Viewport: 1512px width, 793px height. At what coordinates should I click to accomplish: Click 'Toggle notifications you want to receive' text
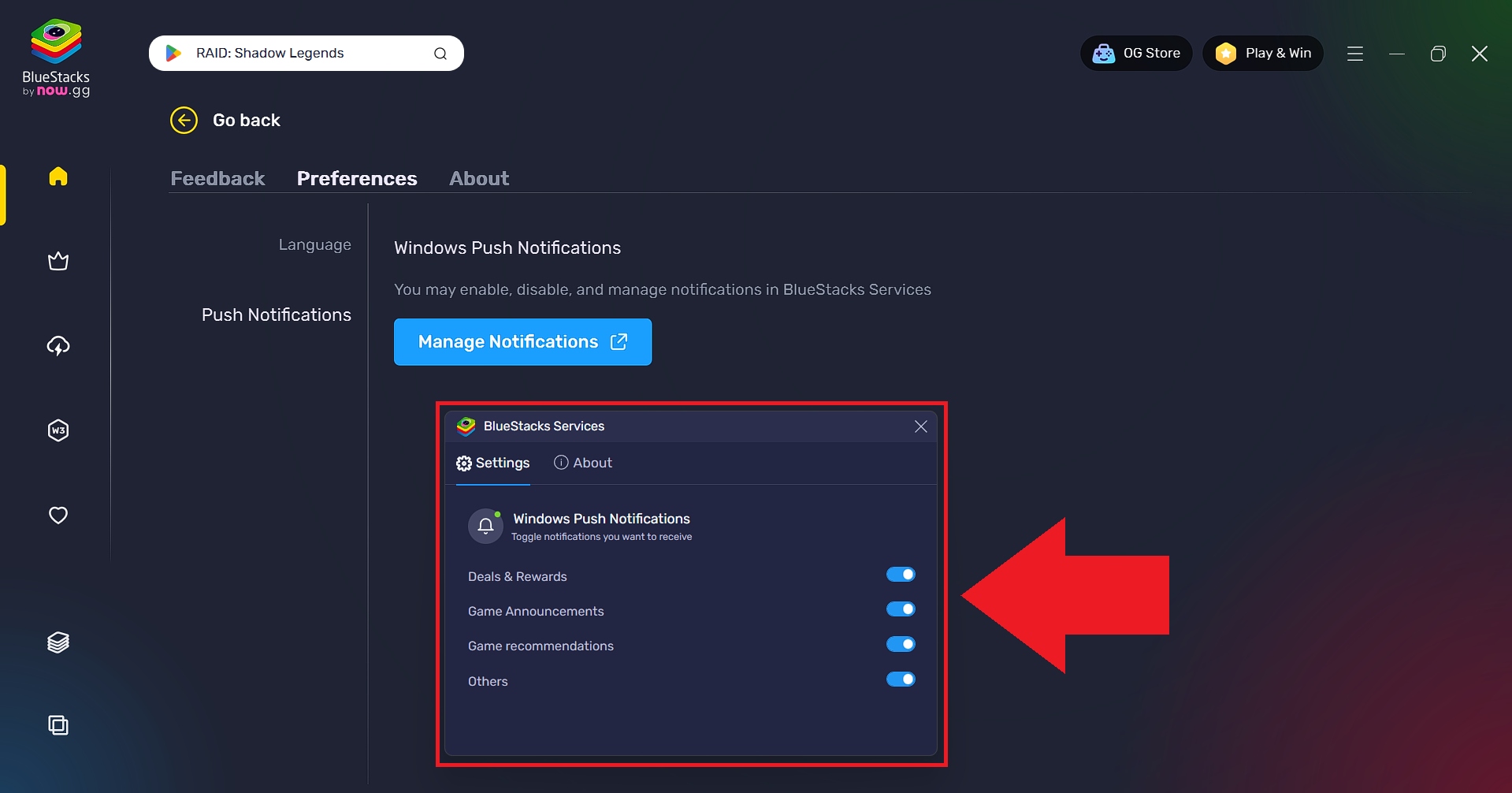pos(602,537)
